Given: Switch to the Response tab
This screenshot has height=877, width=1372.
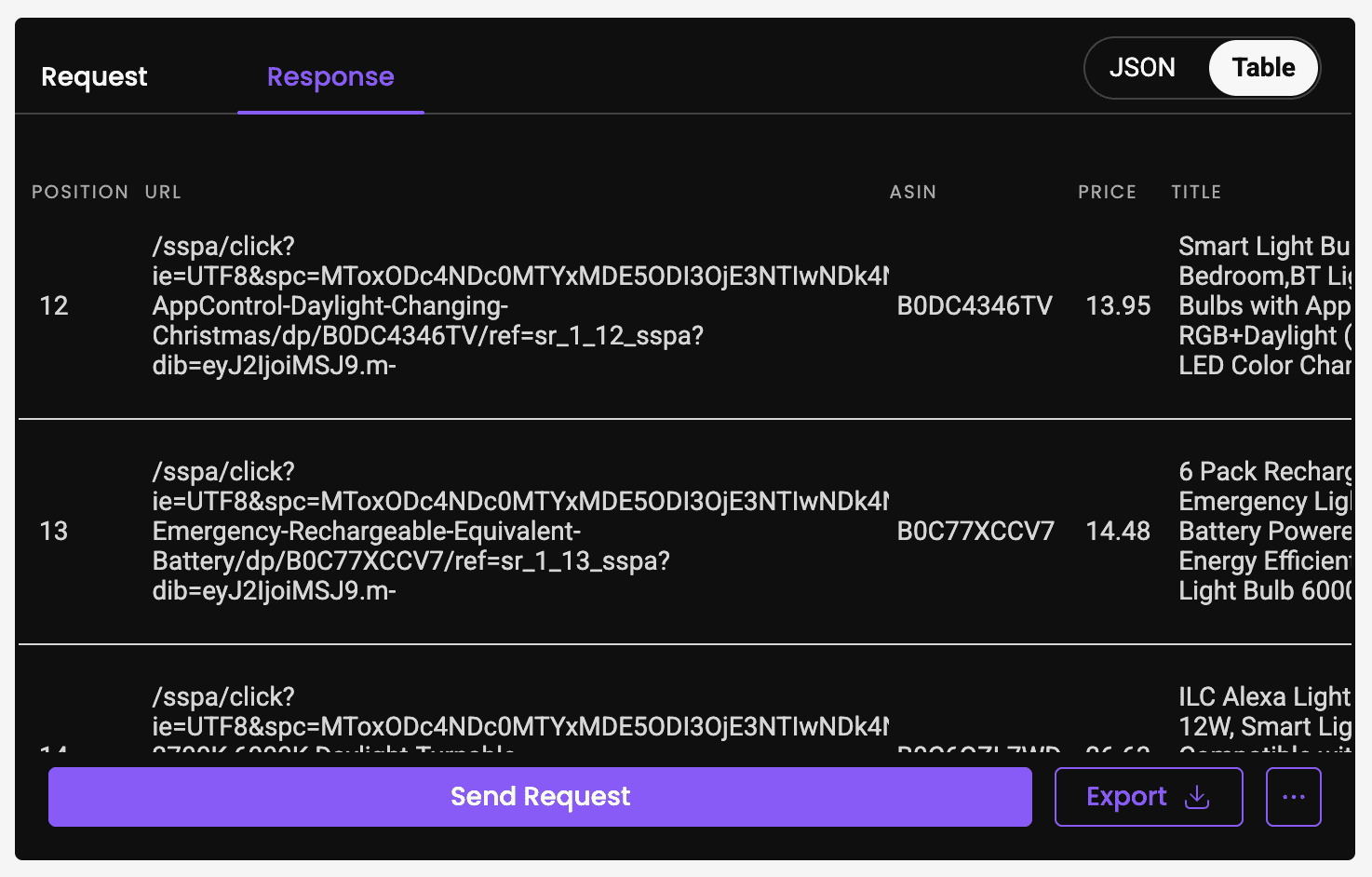Looking at the screenshot, I should pyautogui.click(x=330, y=76).
